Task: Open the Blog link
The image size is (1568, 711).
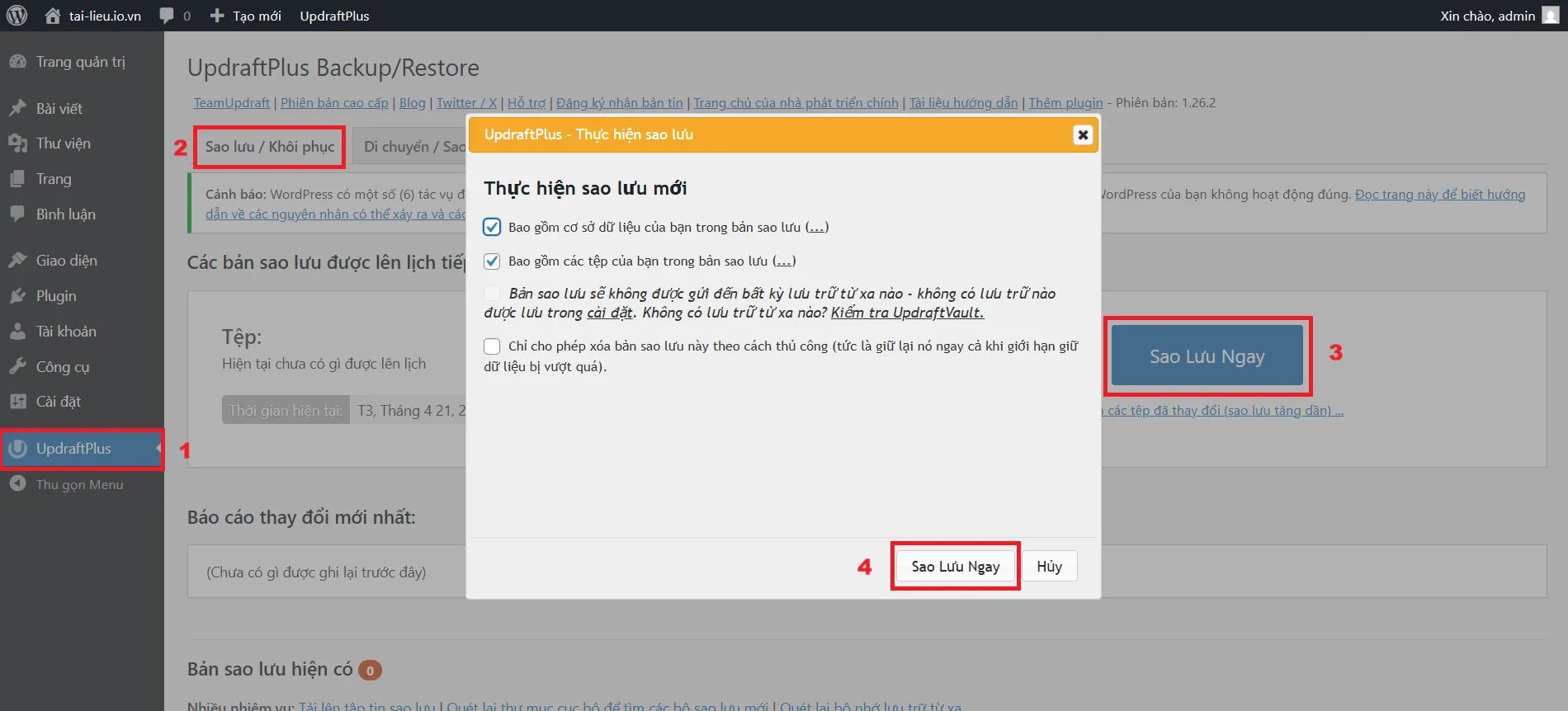Action: (413, 103)
